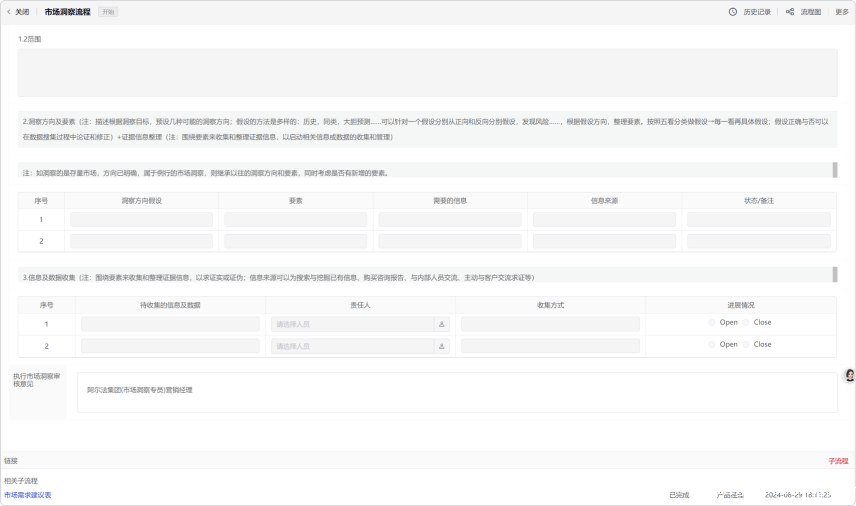The image size is (856, 506).
Task: Click person picker icon in row 2 责任人
Action: click(442, 346)
